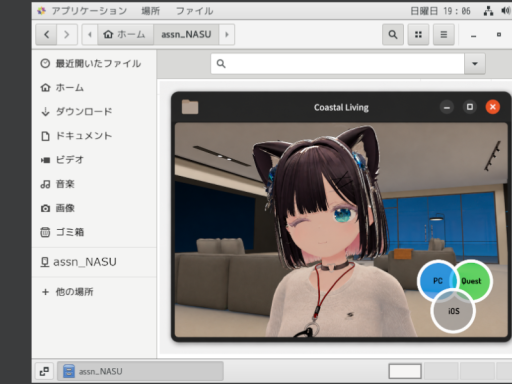Open the ファイル menu

pyautogui.click(x=194, y=11)
